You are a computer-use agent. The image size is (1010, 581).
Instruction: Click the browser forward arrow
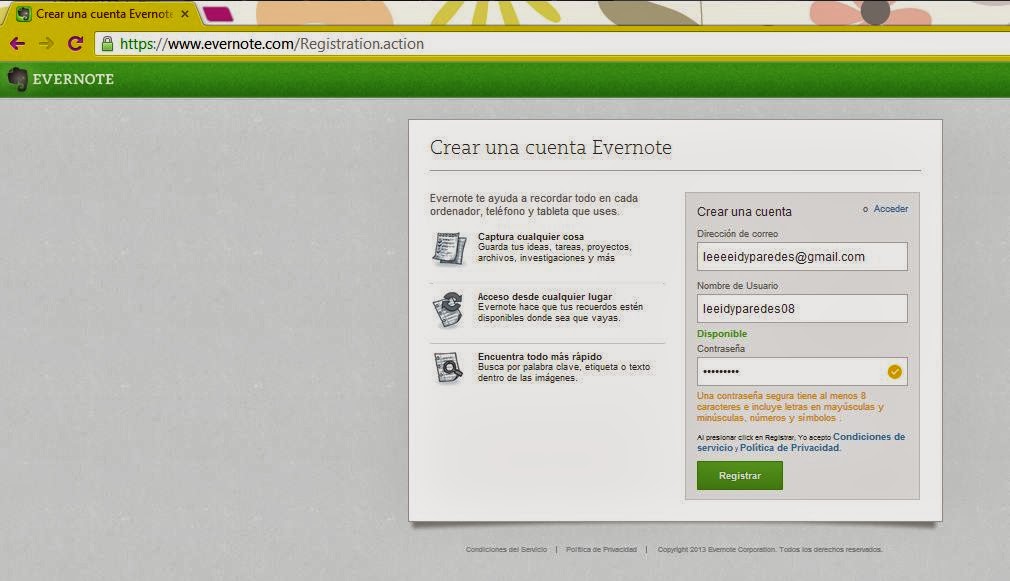pos(46,44)
